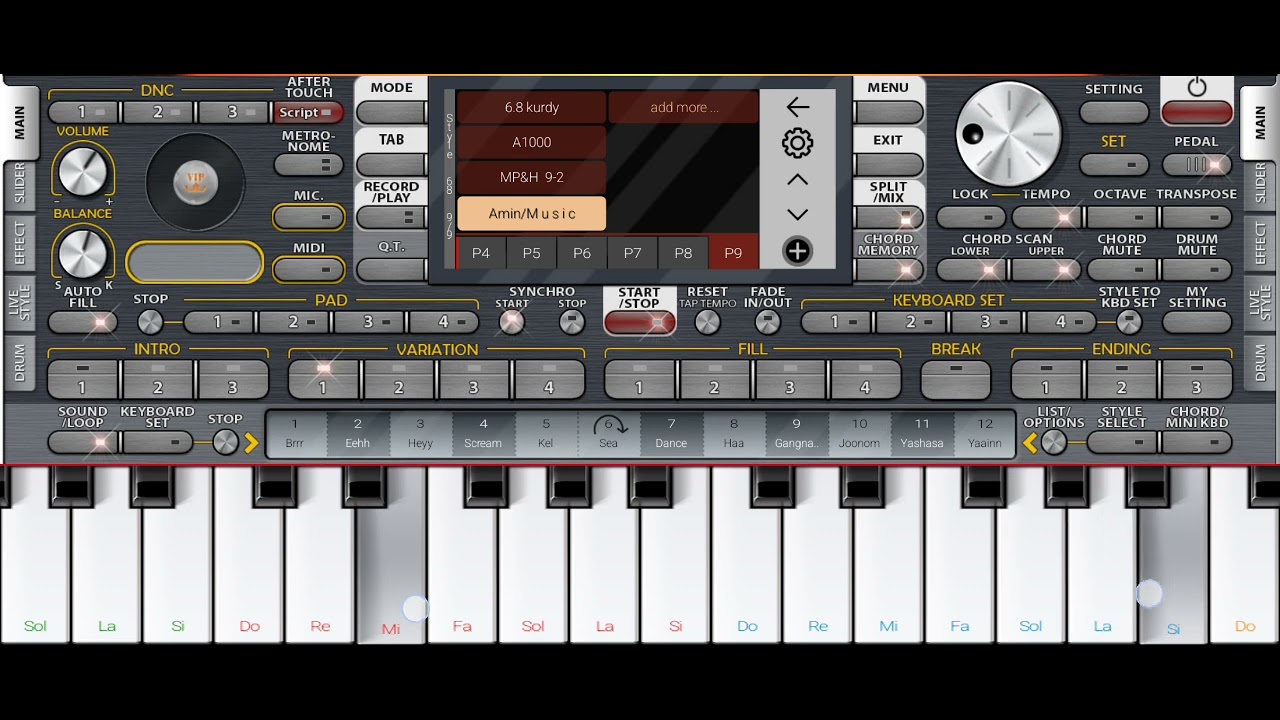This screenshot has height=720, width=1280.
Task: Tap the SYNCHRO START round button
Action: [x=512, y=322]
